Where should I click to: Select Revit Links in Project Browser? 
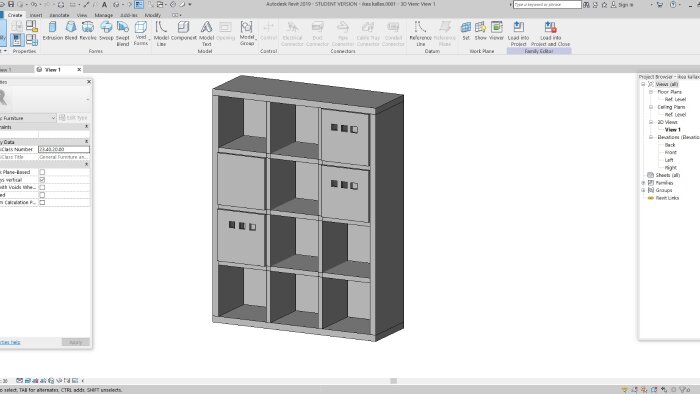pyautogui.click(x=667, y=198)
